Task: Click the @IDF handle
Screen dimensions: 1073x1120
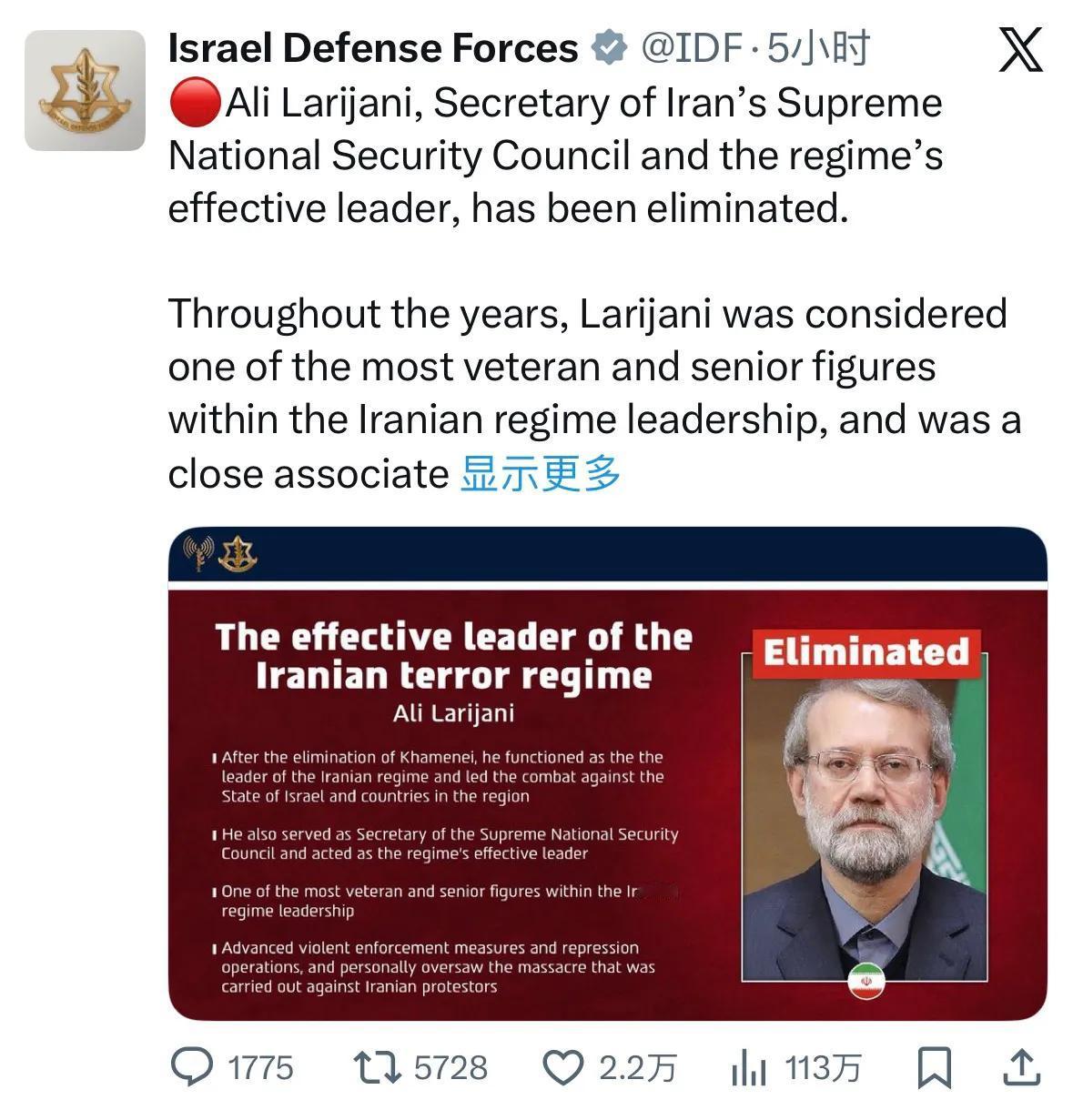Action: (x=692, y=48)
